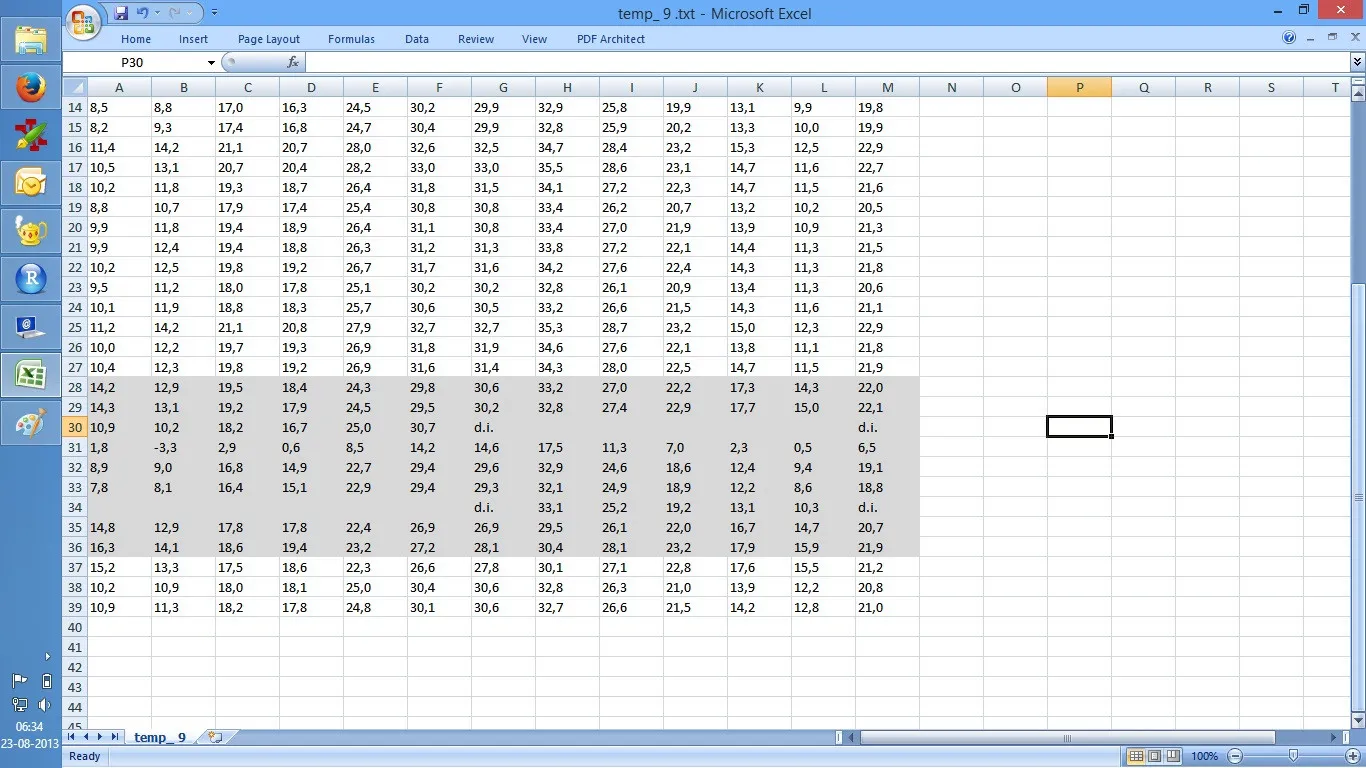Select cell A36 with value 16,3
Viewport: 1366px width, 768px height.
[x=119, y=547]
